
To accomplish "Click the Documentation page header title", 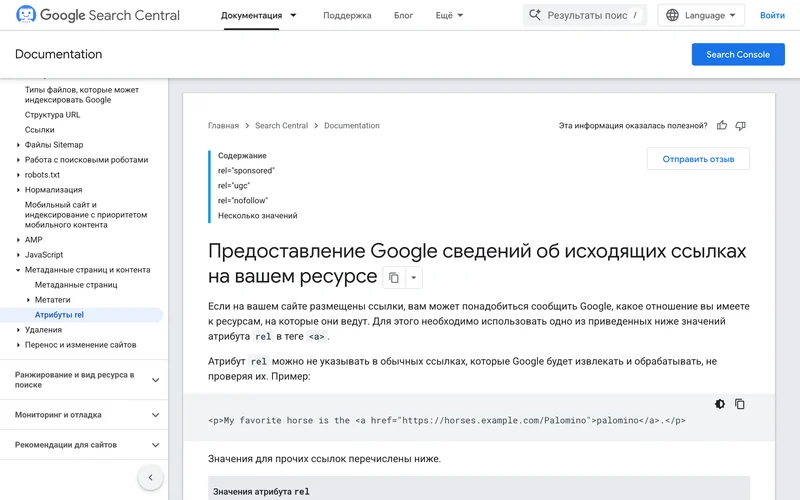I will click(x=59, y=54).
